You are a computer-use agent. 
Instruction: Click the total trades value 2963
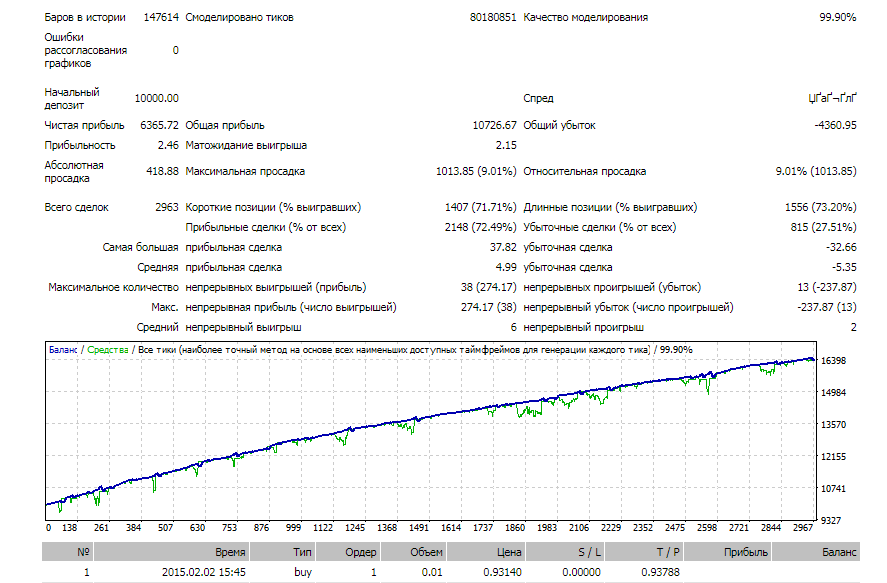(x=167, y=208)
